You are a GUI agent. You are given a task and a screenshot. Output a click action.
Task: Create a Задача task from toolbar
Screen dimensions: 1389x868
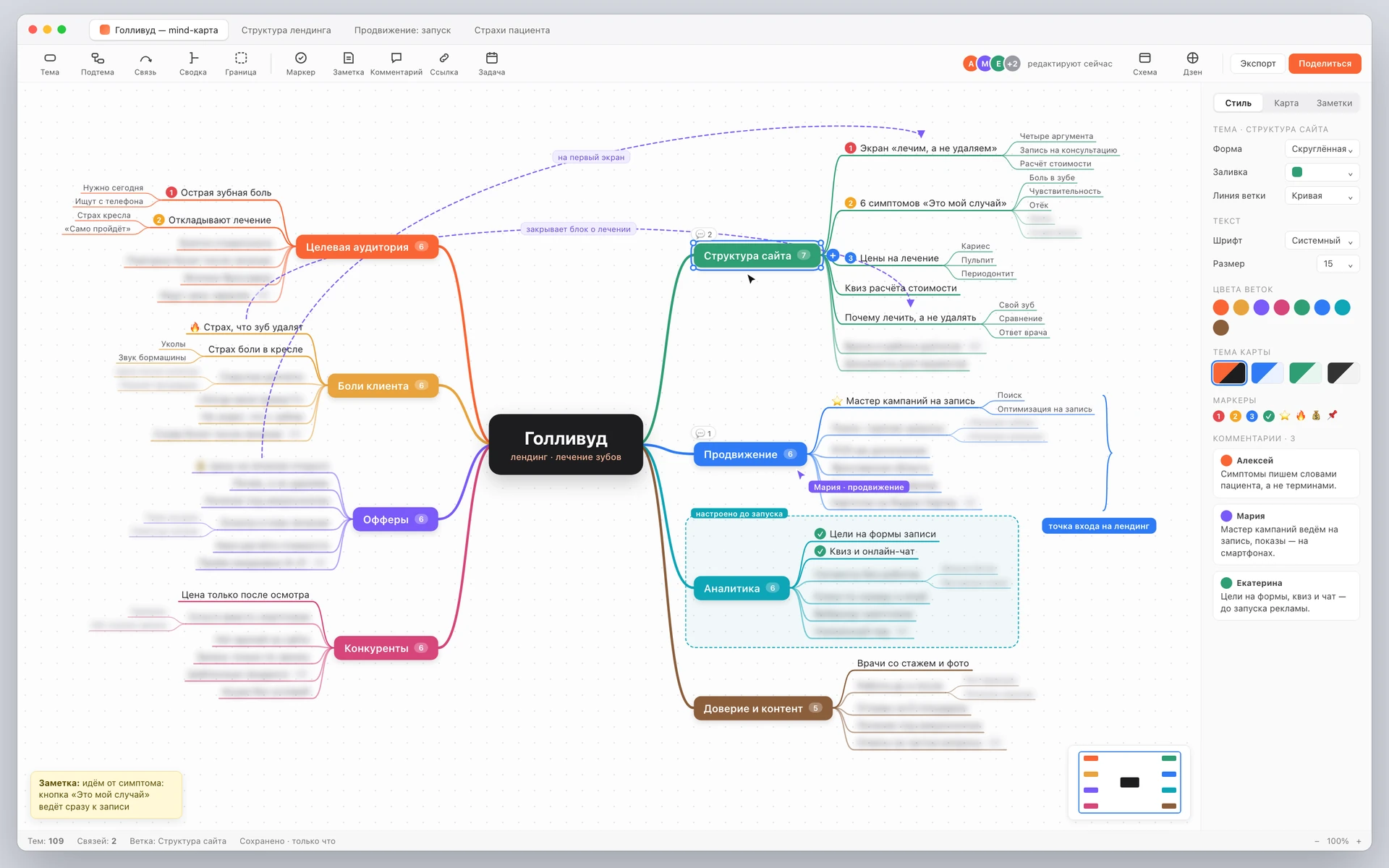[x=492, y=64]
